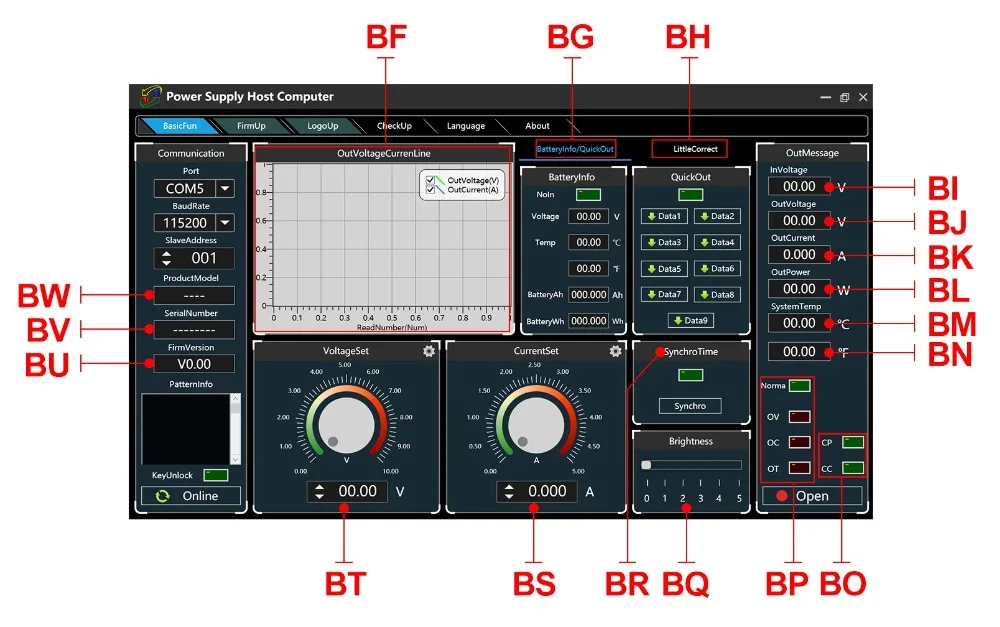Open the VoltageSet gear settings

[429, 351]
